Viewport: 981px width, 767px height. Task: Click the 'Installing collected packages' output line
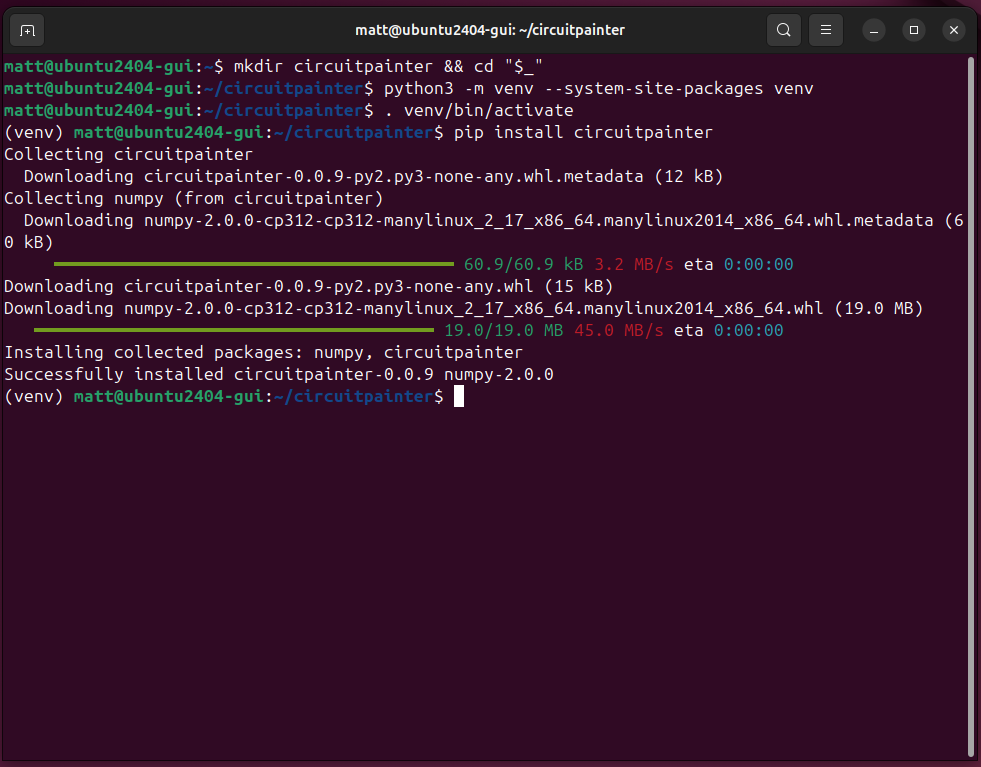(x=263, y=353)
